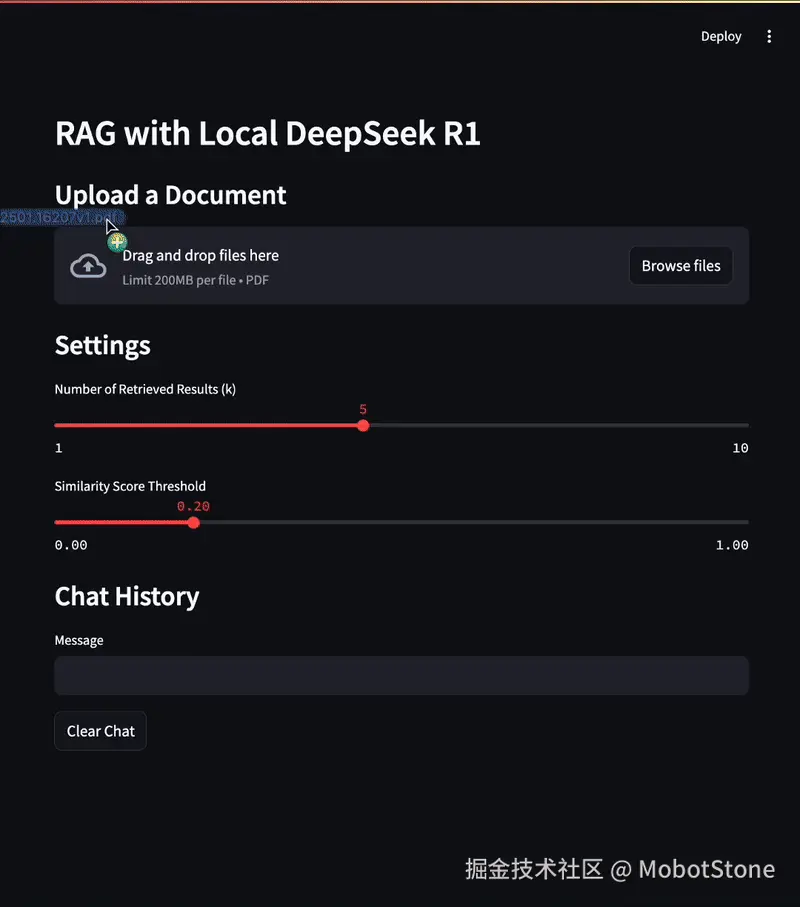800x907 pixels.
Task: Click the Deploy button
Action: [x=721, y=37]
